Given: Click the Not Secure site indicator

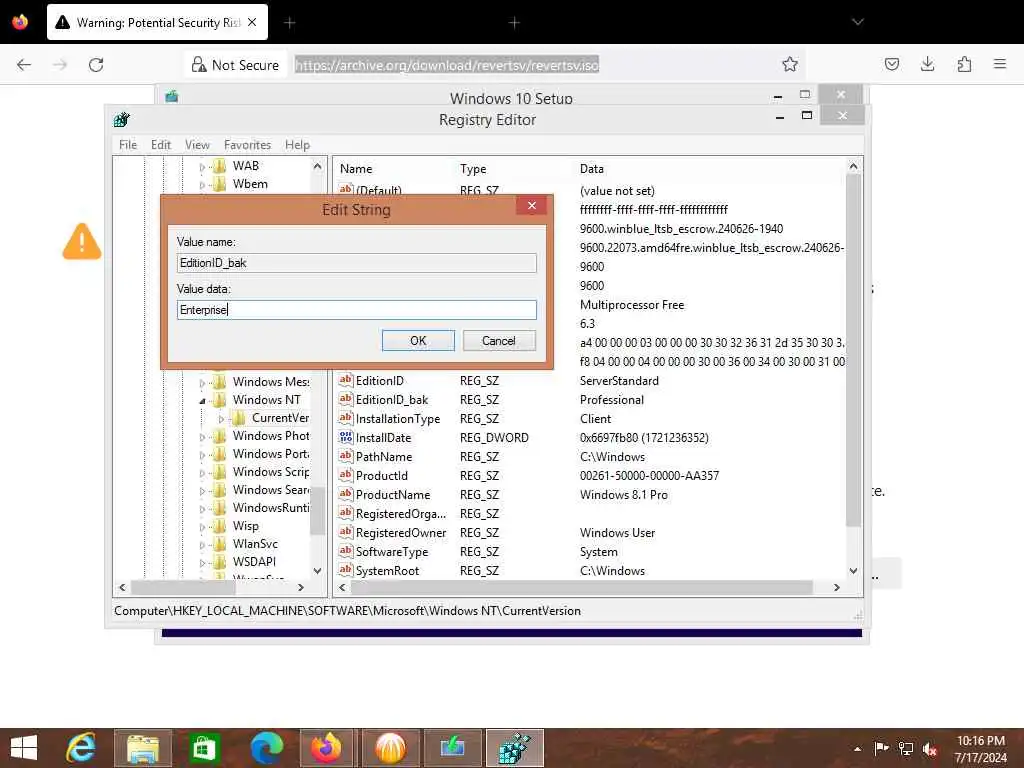Looking at the screenshot, I should point(235,65).
